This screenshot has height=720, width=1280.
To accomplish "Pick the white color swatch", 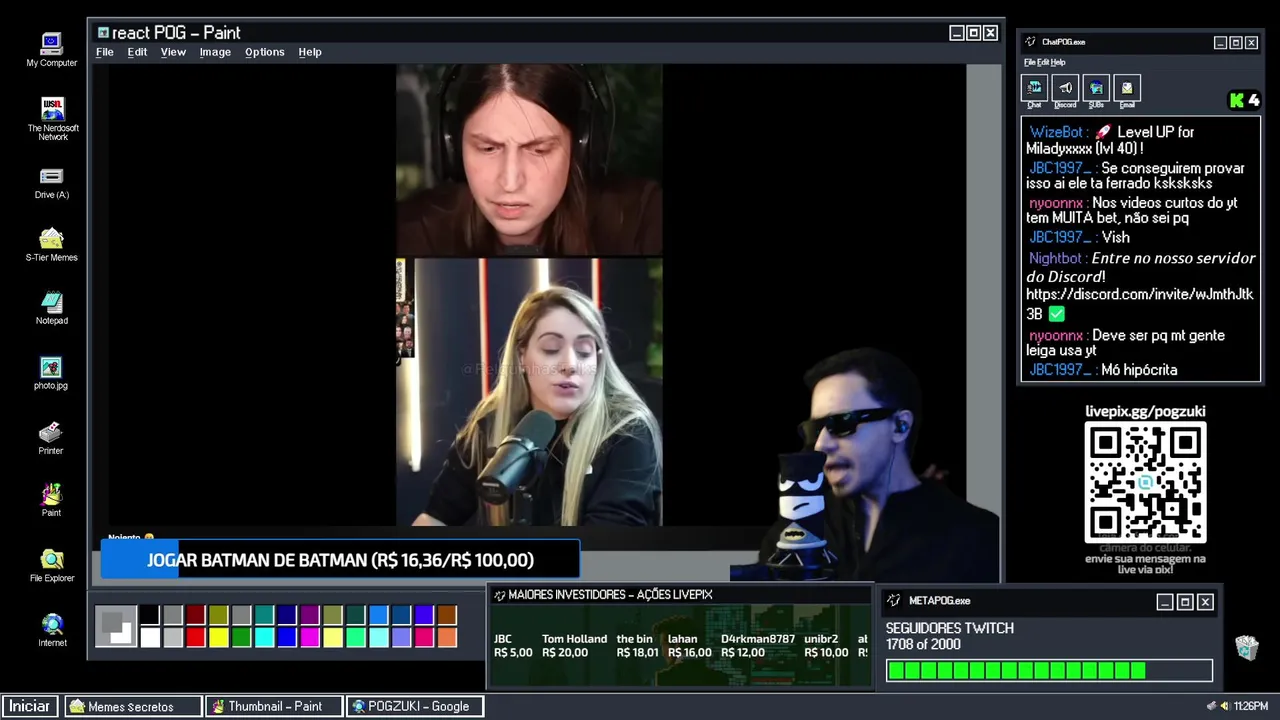I will 150,637.
